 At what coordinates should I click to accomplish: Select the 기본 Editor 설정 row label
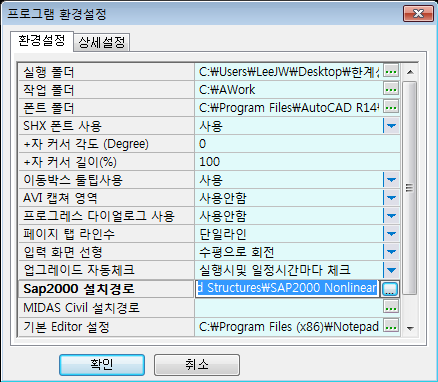click(106, 327)
